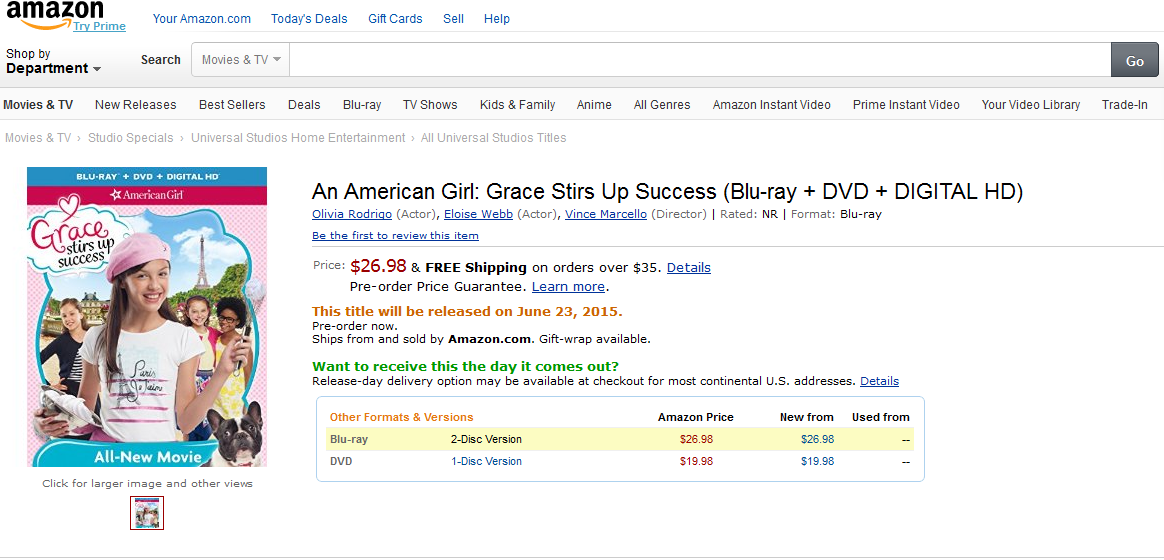Switch to the Blu-ray tab

coord(362,105)
